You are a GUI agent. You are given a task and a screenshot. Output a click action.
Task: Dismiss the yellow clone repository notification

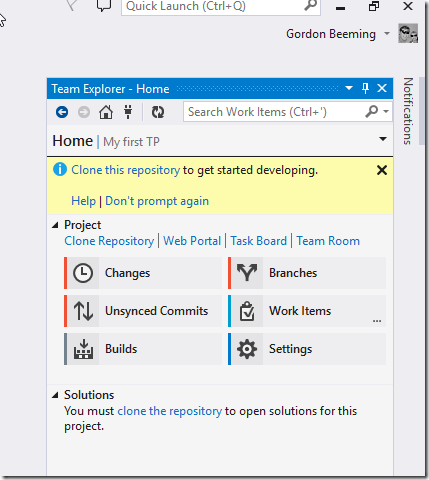pyautogui.click(x=382, y=170)
